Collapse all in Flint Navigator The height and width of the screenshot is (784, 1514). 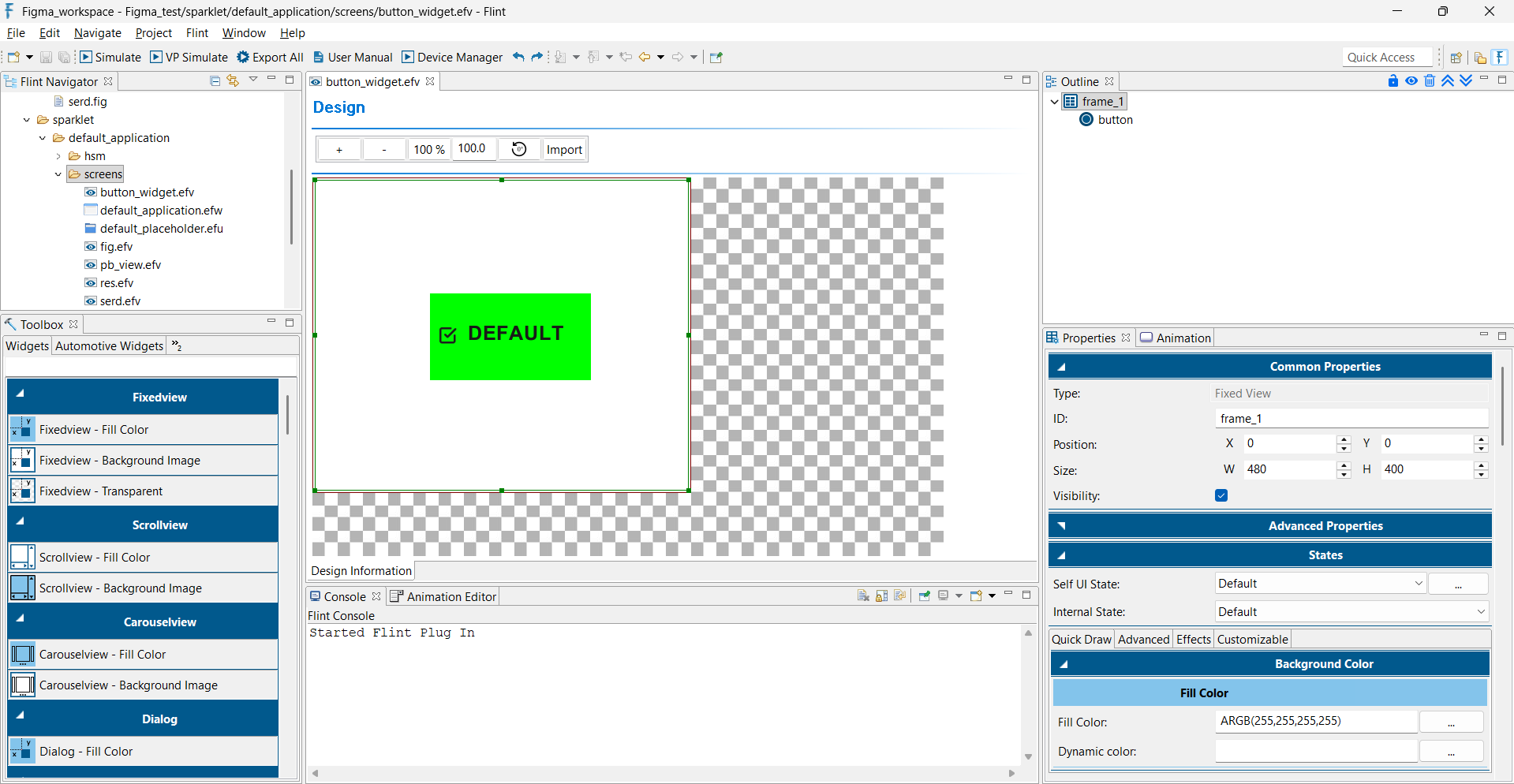coord(215,80)
